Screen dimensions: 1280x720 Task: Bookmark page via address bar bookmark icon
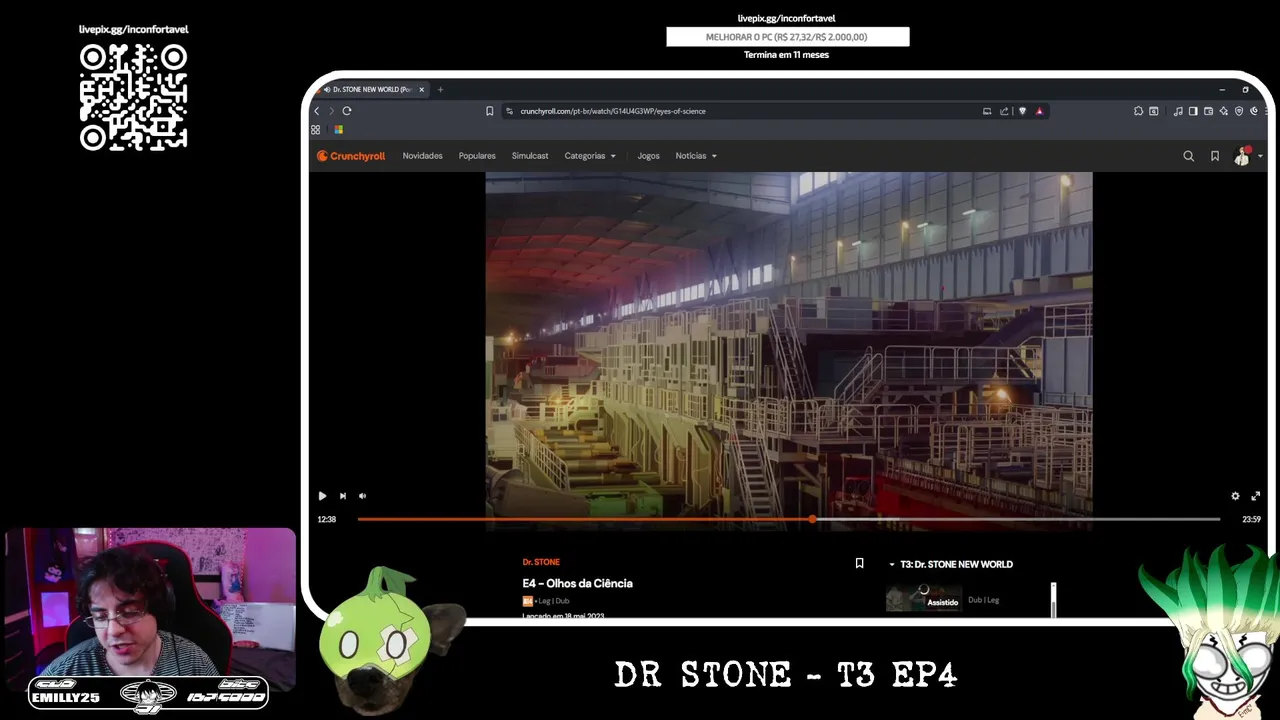point(489,111)
